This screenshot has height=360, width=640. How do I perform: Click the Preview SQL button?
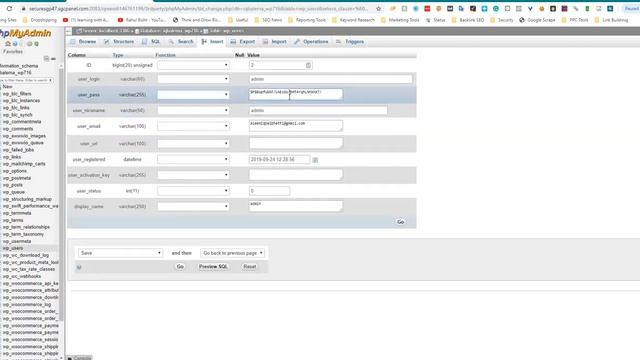pos(213,267)
